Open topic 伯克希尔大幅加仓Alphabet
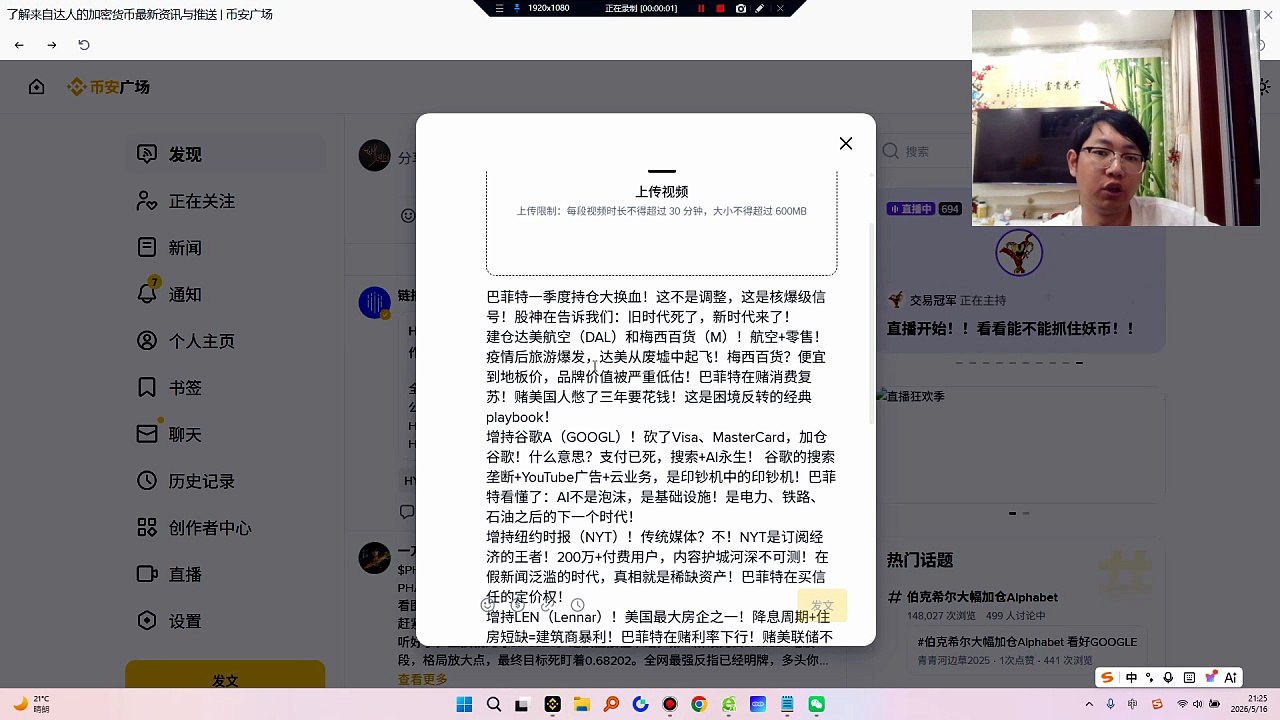The image size is (1280, 720). 982,597
